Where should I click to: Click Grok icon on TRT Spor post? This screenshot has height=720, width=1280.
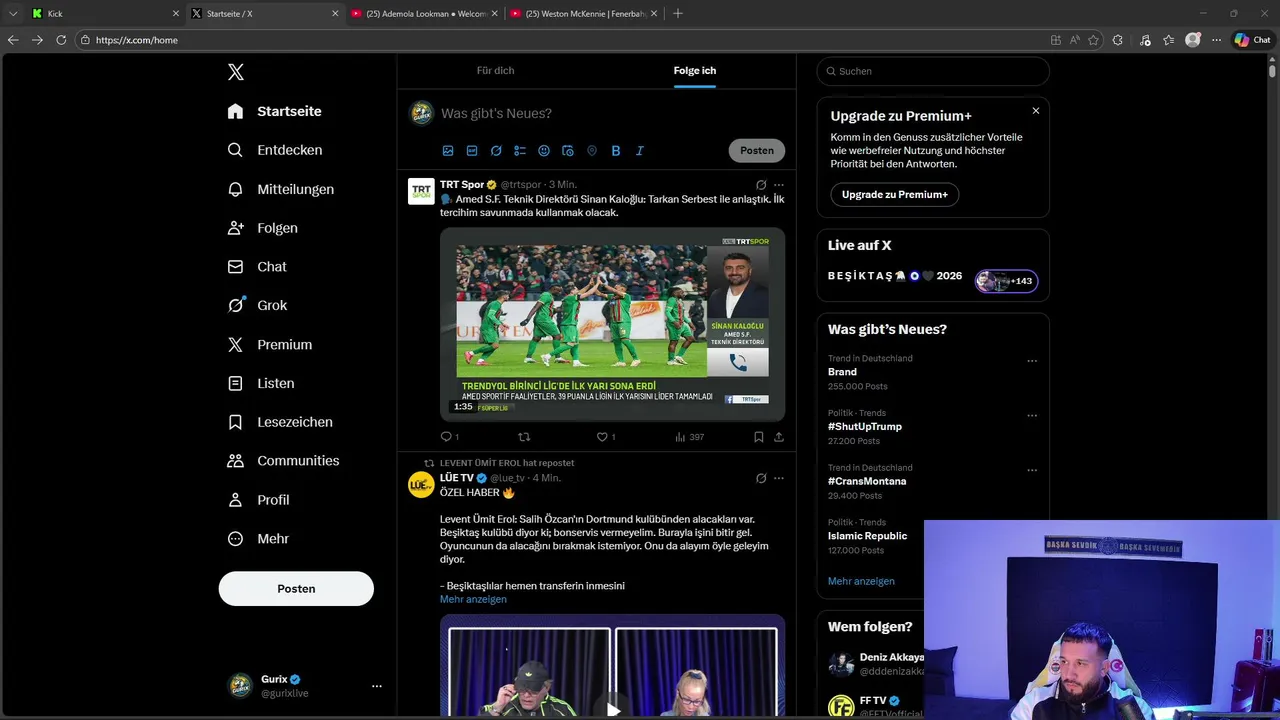761,185
